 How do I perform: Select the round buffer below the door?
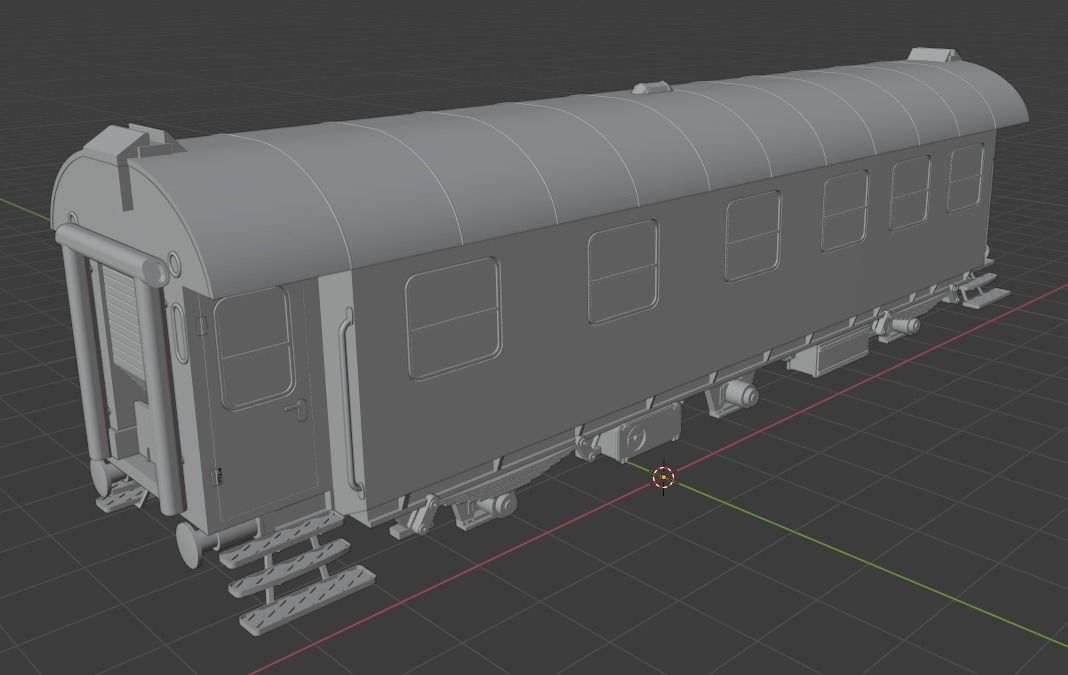tap(189, 544)
